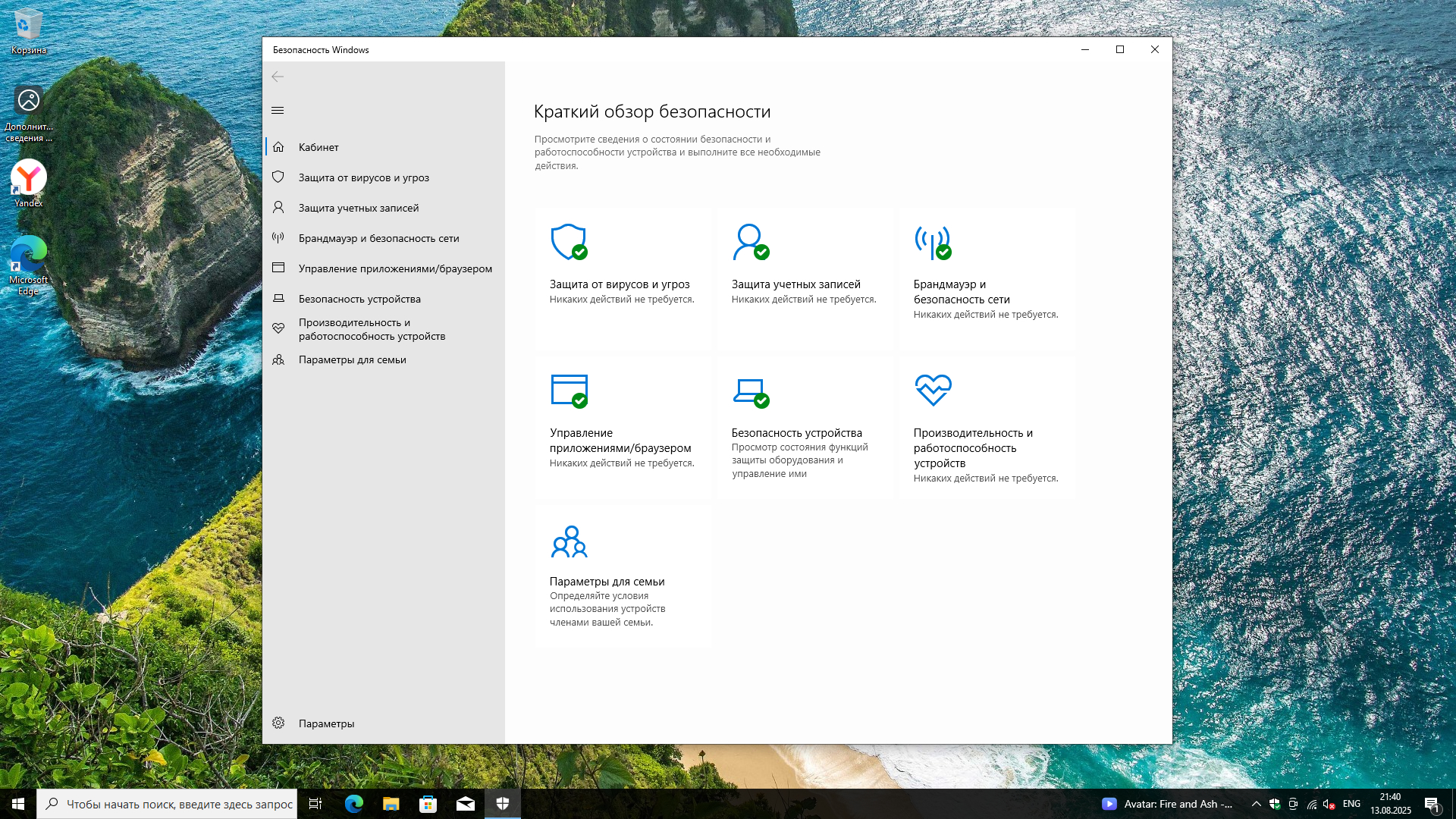The image size is (1456, 819).
Task: Open Параметры settings at the sidebar bottom
Action: (x=326, y=723)
